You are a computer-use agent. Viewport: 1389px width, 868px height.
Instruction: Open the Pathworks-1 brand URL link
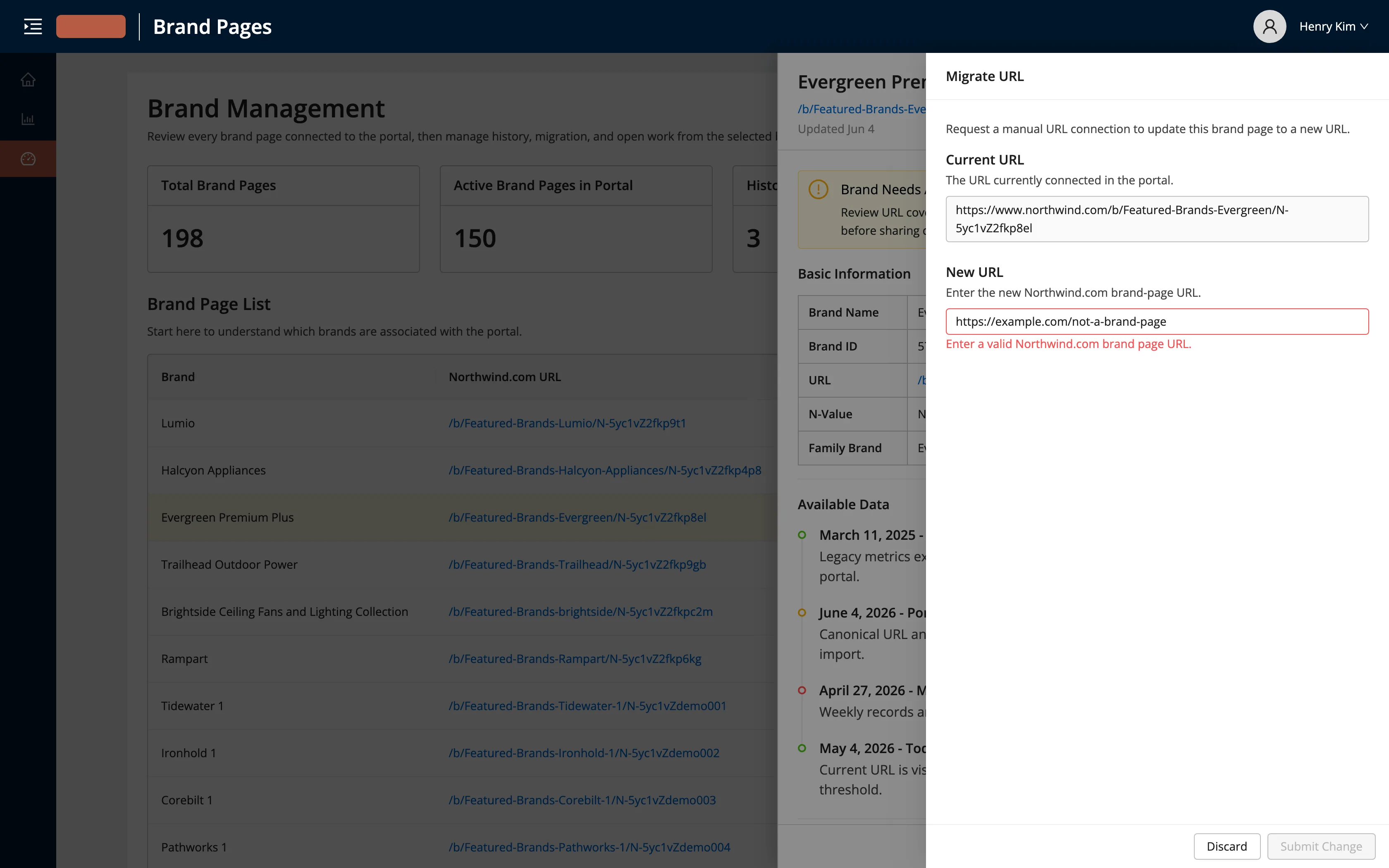[589, 847]
